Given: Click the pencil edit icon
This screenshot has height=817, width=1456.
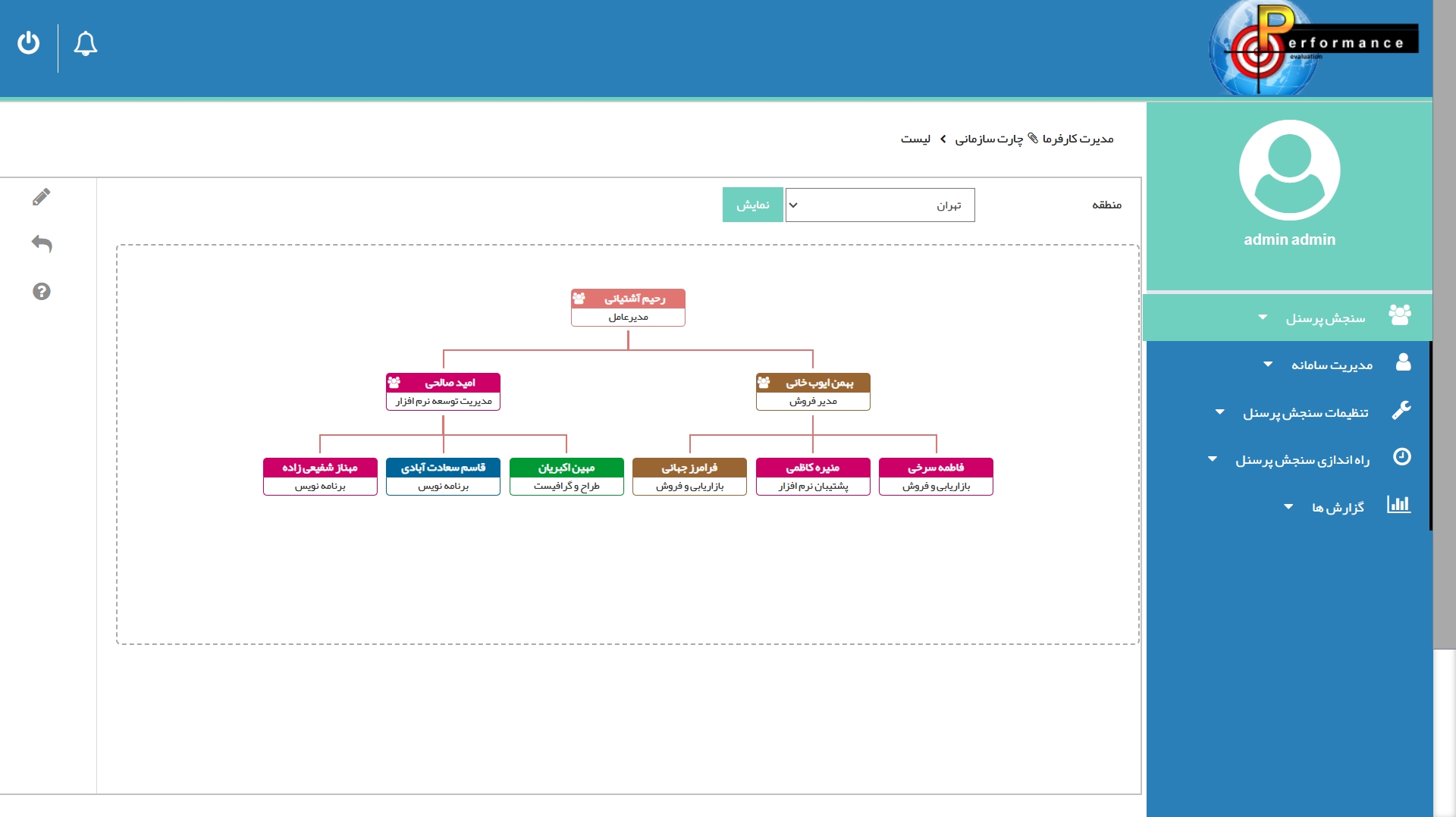Looking at the screenshot, I should [42, 197].
